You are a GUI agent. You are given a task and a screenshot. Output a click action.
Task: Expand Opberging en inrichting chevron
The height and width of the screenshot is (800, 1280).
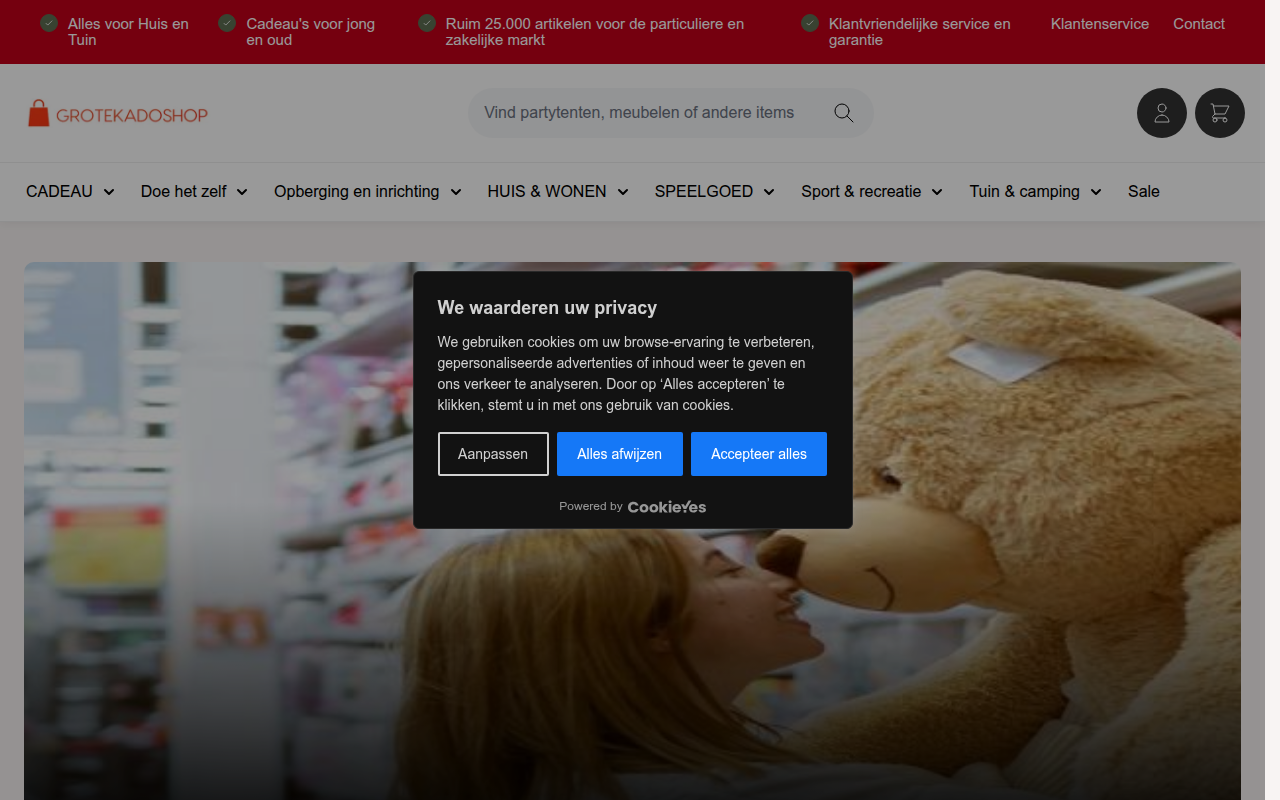click(456, 192)
